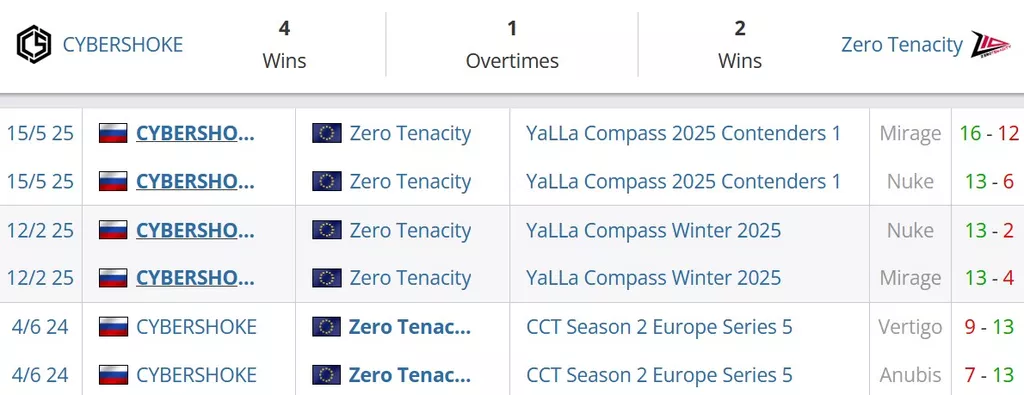
Task: Select bold Zero Tenac... team in Vertigo row
Action: click(x=409, y=326)
